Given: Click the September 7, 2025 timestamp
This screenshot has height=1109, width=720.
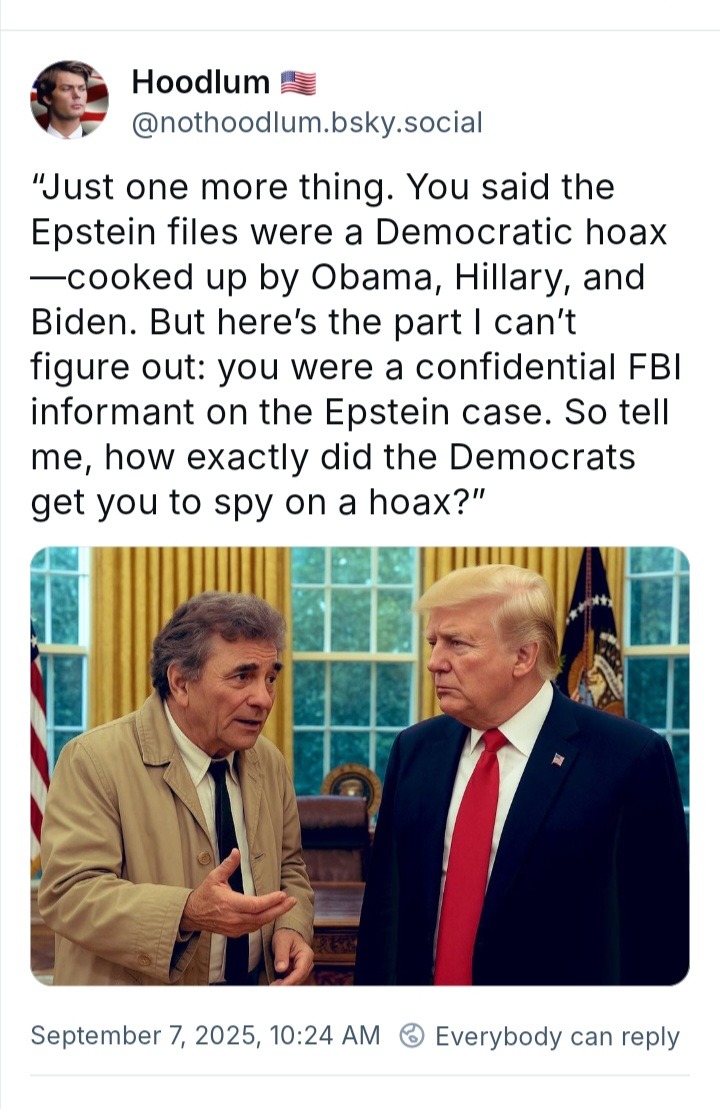Looking at the screenshot, I should 205,1035.
